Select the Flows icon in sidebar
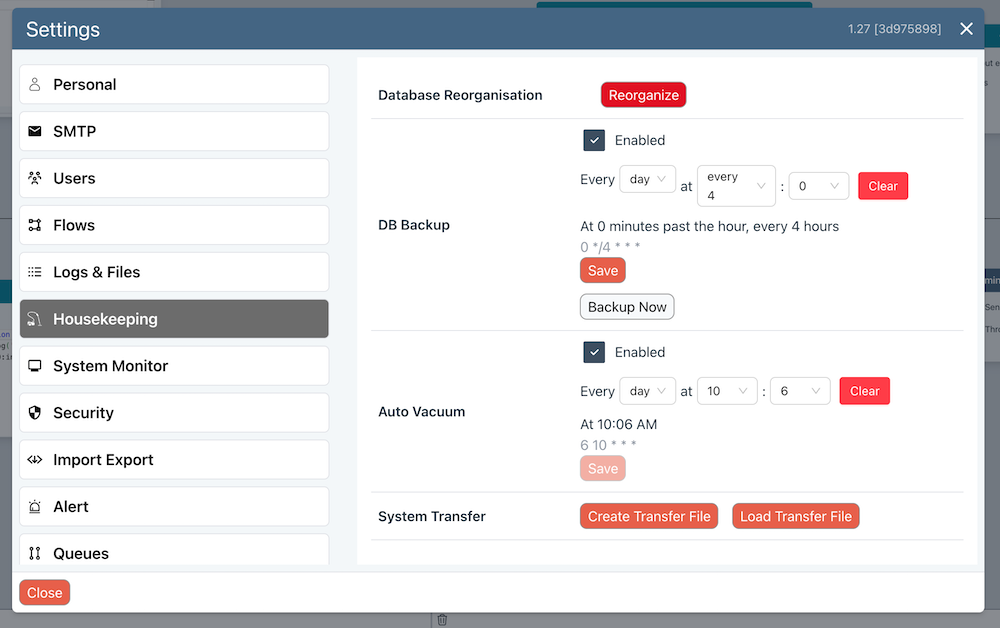Viewport: 1000px width, 628px height. click(37, 225)
